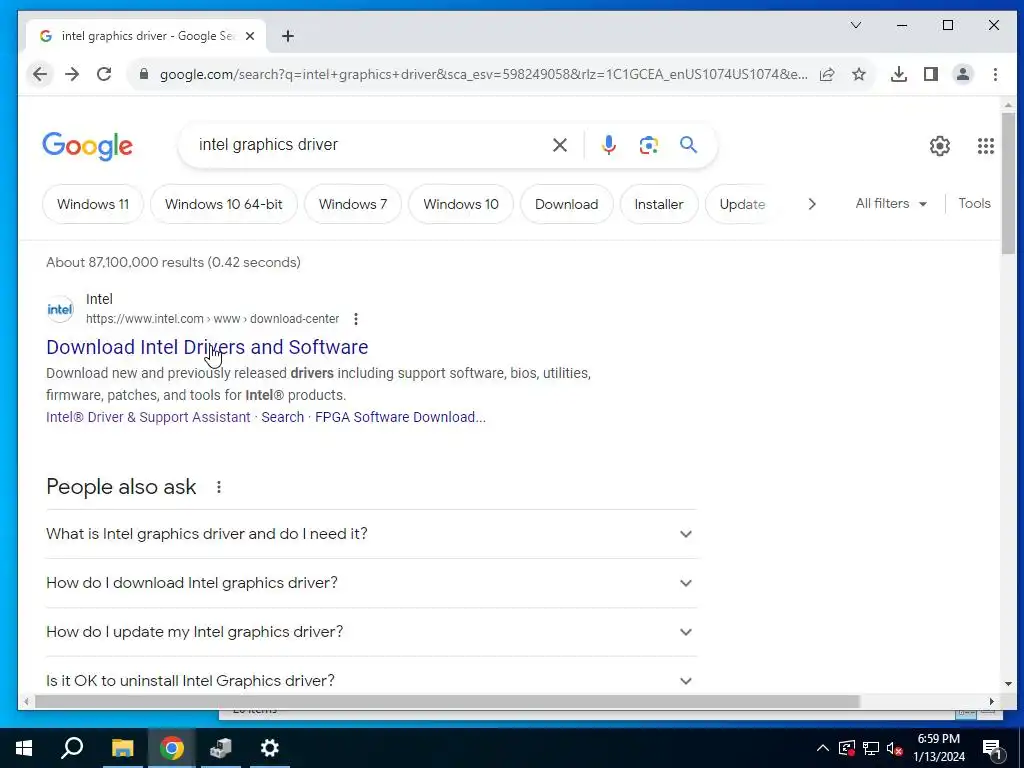1024x768 pixels.
Task: Open the All filters dropdown
Action: (x=891, y=204)
